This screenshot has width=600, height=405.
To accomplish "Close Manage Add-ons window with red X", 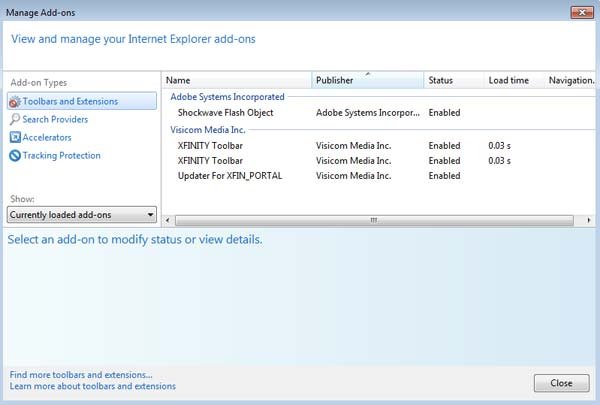I will (x=582, y=12).
